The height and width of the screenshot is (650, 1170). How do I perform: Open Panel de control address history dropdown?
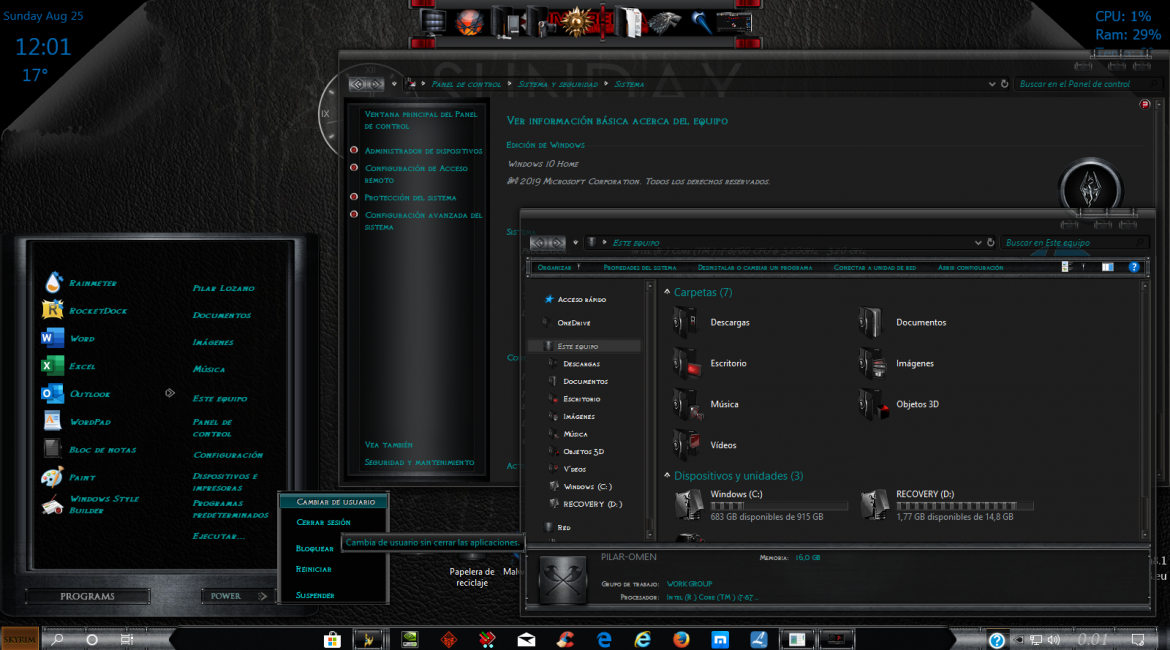click(x=992, y=84)
